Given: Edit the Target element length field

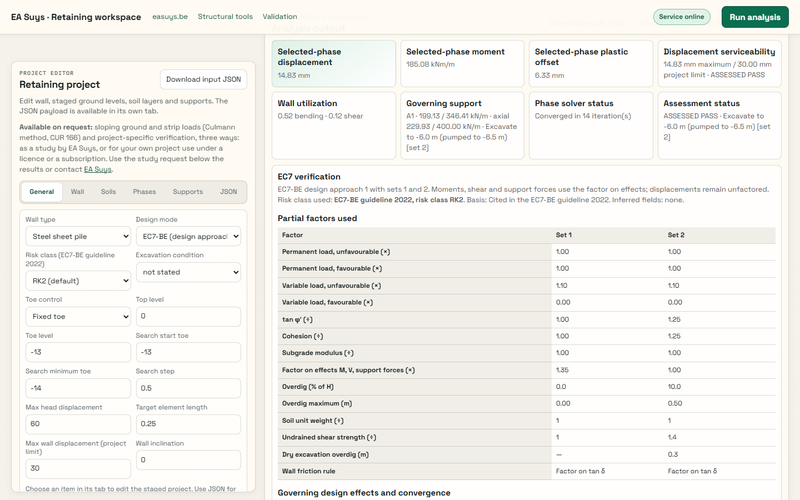Looking at the screenshot, I should (x=188, y=423).
